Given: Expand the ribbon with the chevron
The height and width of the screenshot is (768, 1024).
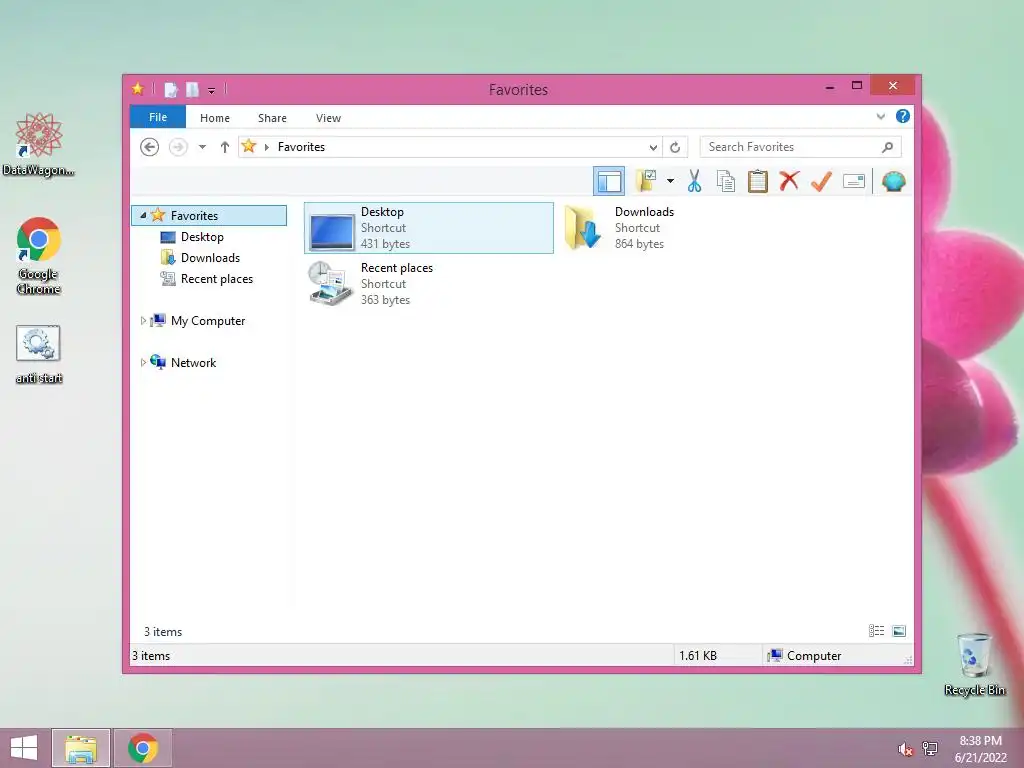Looking at the screenshot, I should pyautogui.click(x=880, y=117).
